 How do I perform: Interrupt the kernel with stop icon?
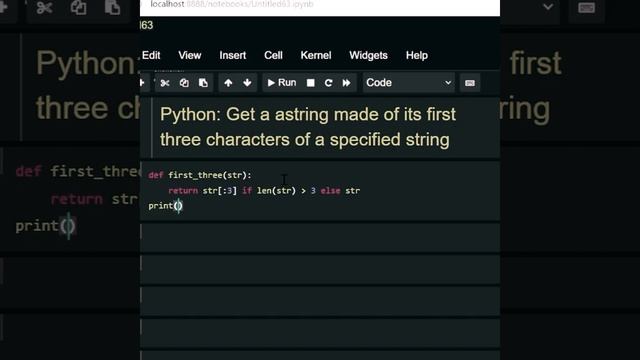pyautogui.click(x=311, y=83)
